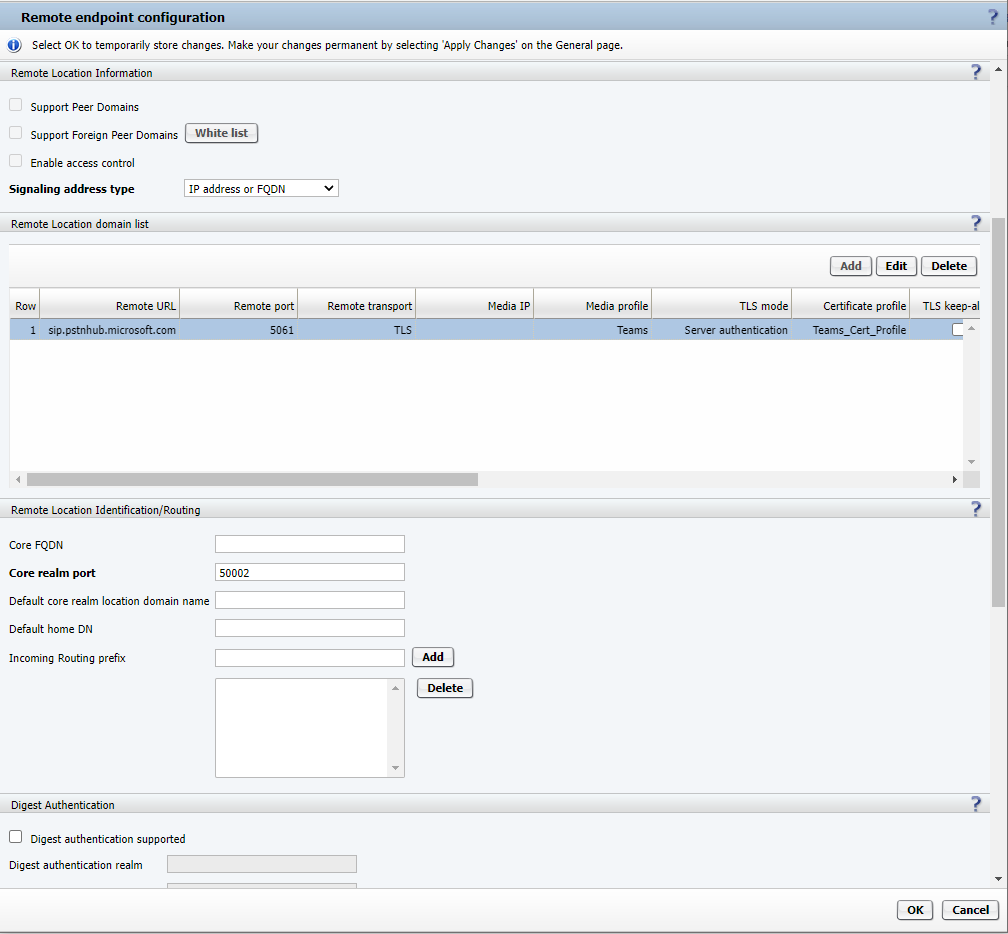The height and width of the screenshot is (934, 1008).
Task: Click the Core realm port field
Action: [x=310, y=572]
